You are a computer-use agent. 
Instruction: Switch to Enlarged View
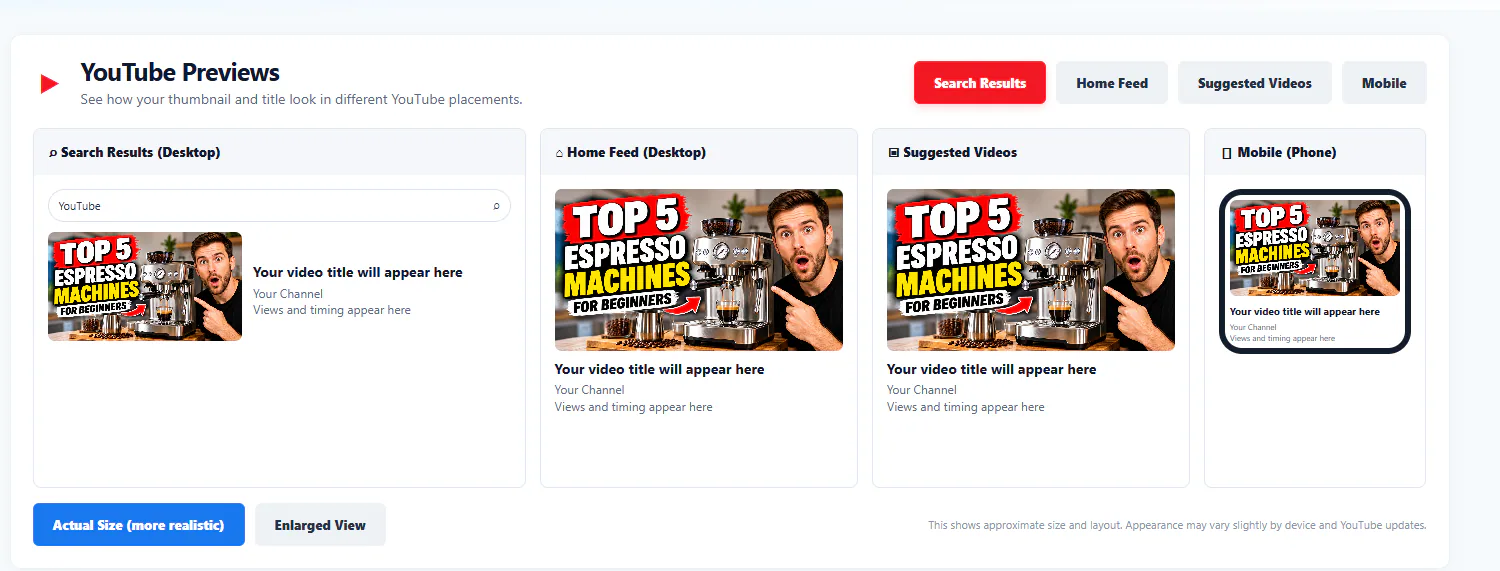tap(320, 525)
